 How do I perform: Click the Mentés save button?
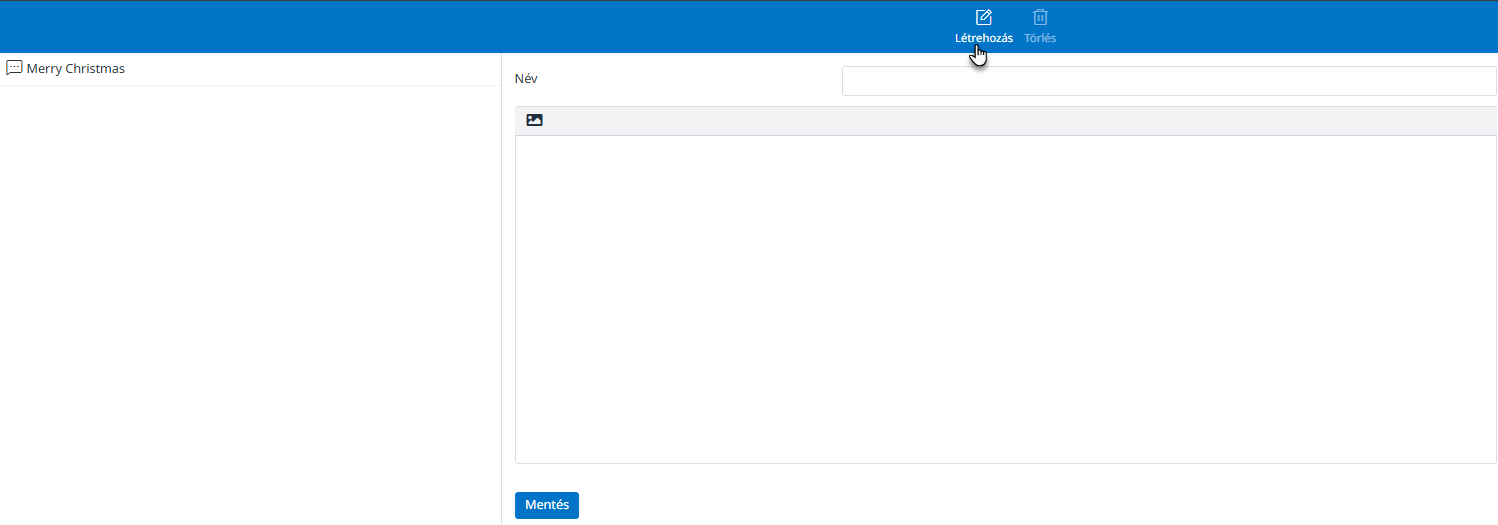pyautogui.click(x=547, y=505)
